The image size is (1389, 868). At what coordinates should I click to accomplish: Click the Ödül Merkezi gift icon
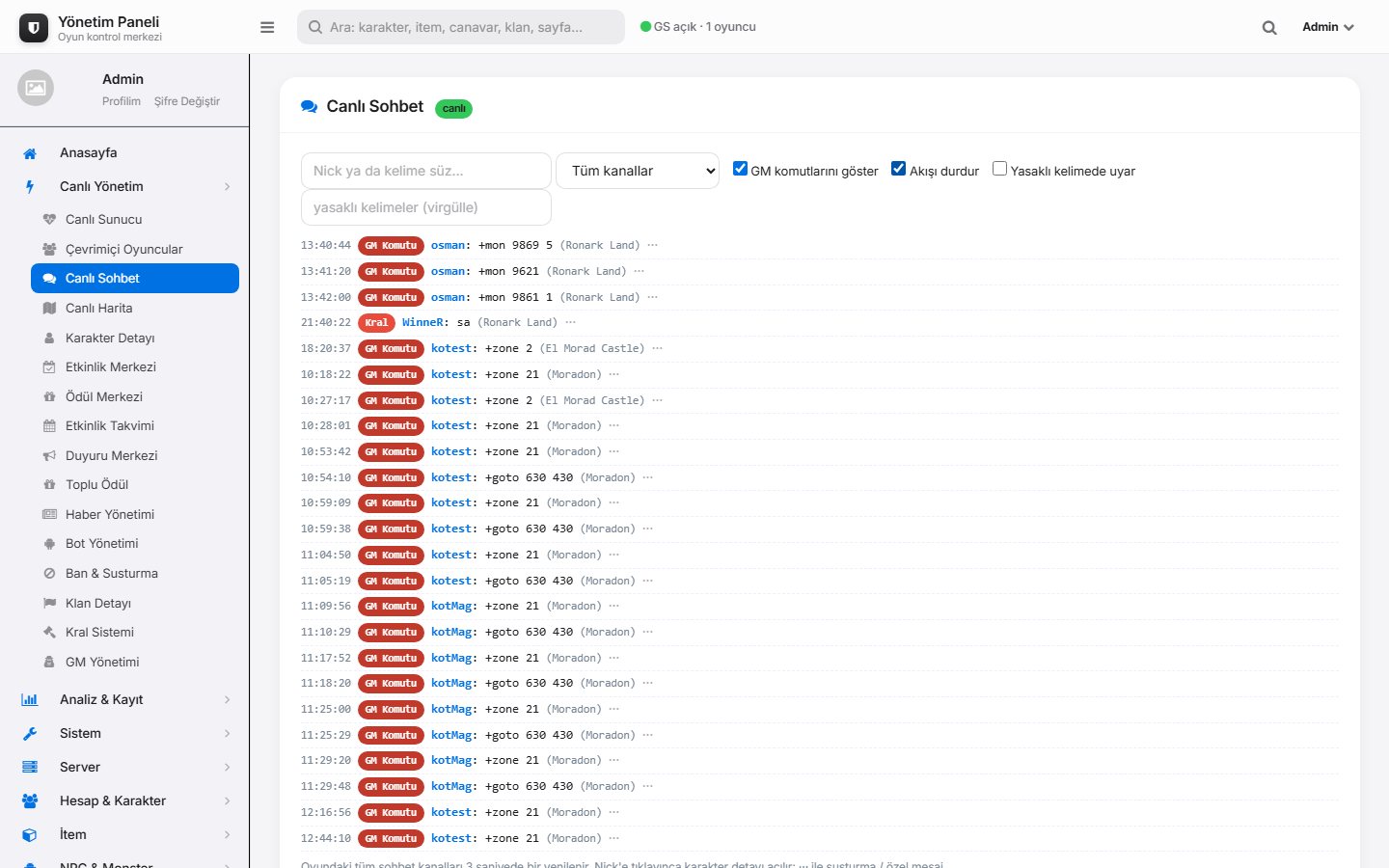(x=49, y=396)
